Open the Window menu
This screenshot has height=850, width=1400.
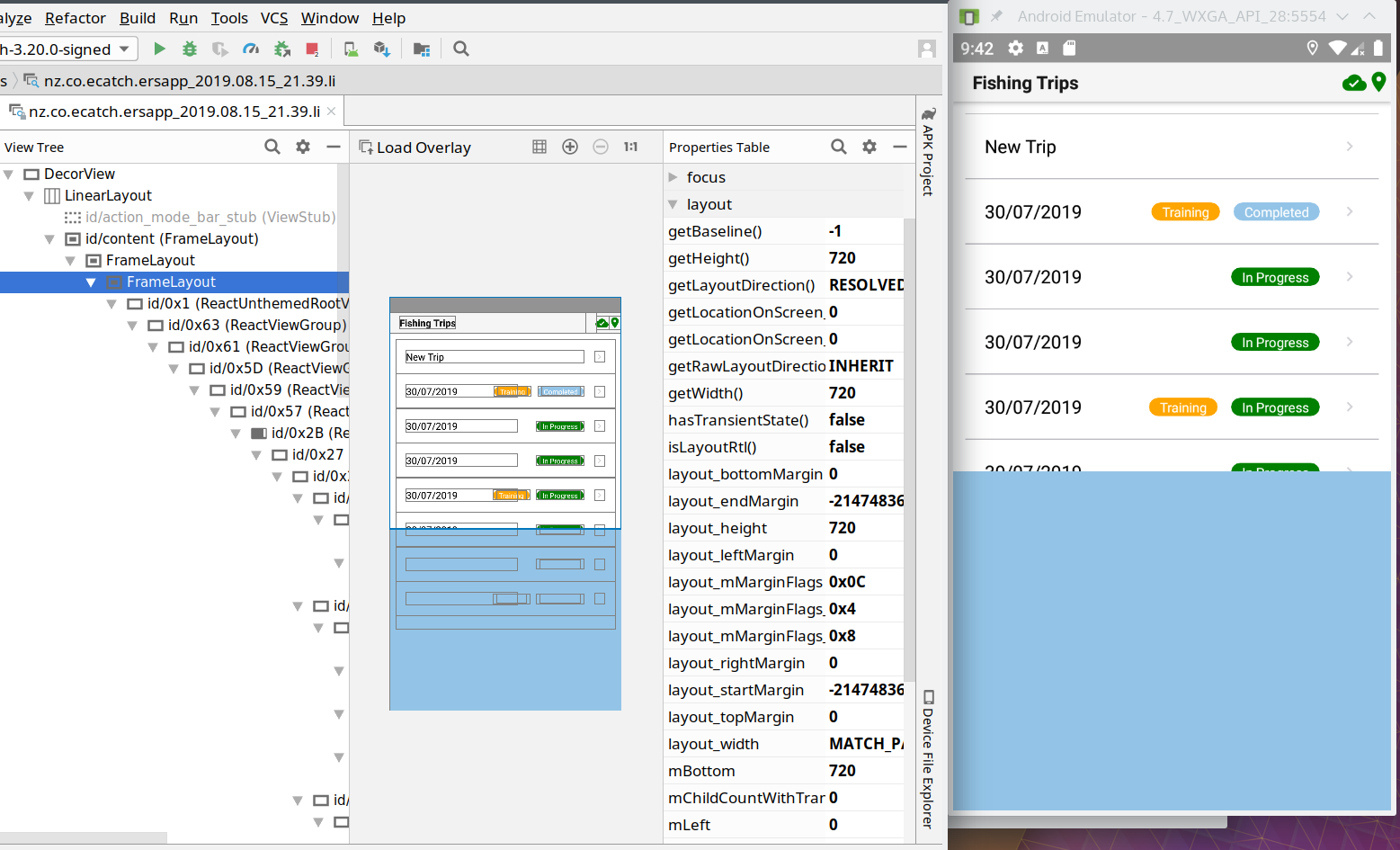(330, 18)
